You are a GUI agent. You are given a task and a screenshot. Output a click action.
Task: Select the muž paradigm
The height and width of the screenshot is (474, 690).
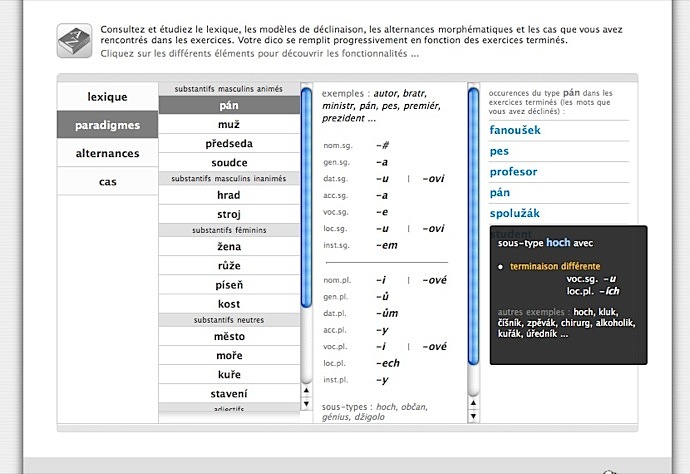(x=229, y=124)
